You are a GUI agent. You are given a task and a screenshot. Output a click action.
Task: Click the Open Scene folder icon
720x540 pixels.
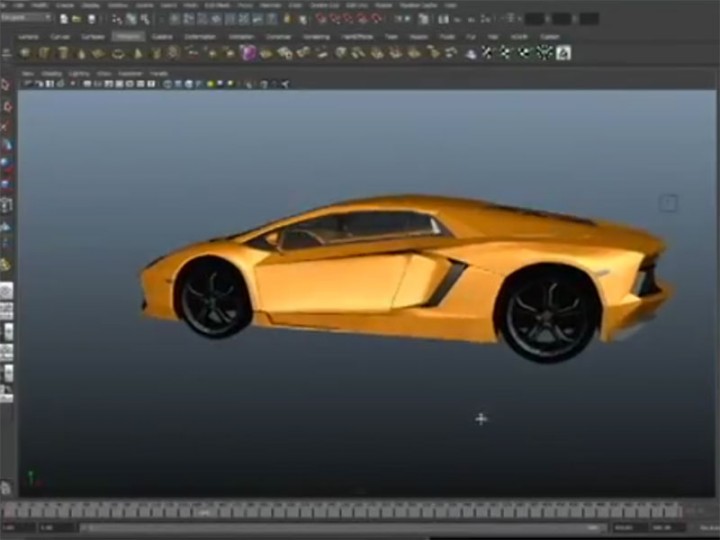(77, 19)
